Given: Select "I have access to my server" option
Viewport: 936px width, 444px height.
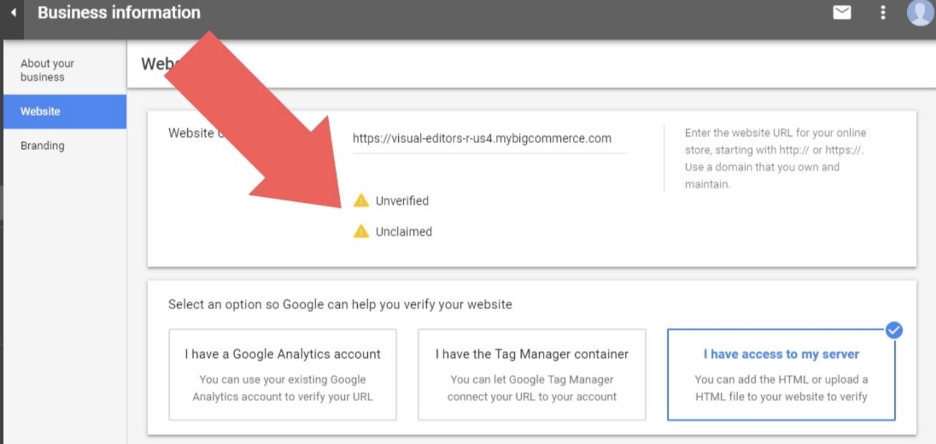Looking at the screenshot, I should [781, 374].
